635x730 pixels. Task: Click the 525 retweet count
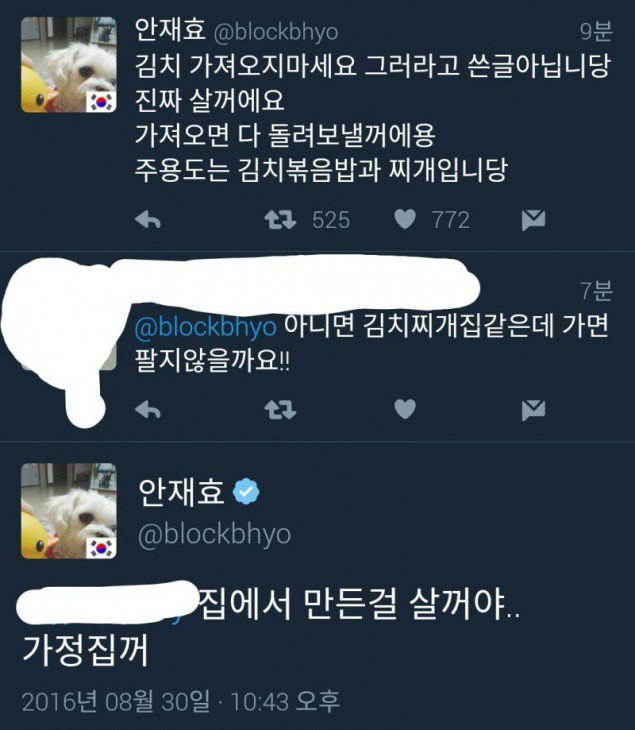click(x=331, y=220)
